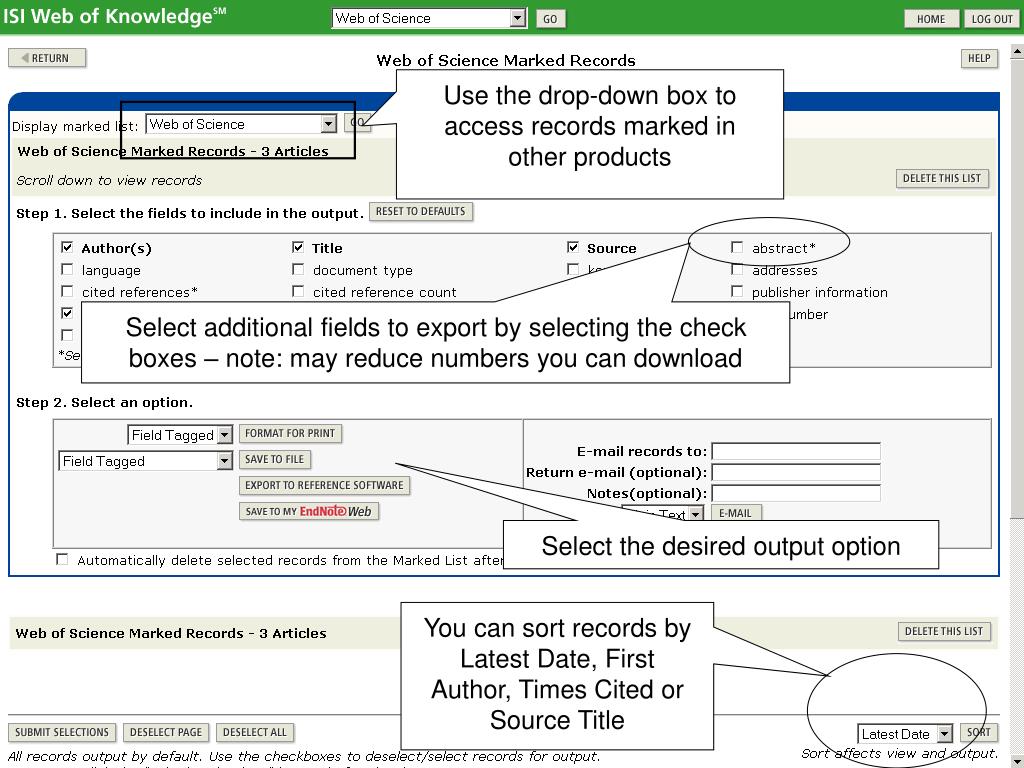This screenshot has width=1024, height=768.
Task: Click the E-MAIL button
Action: tap(735, 513)
